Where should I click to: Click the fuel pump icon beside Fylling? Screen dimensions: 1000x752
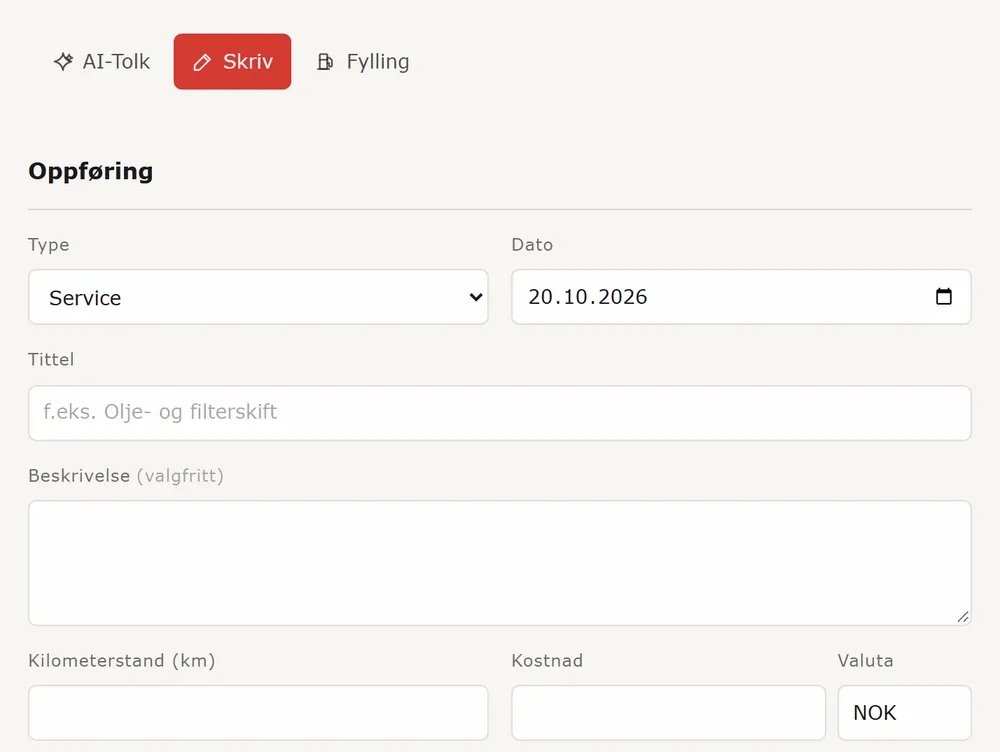(325, 61)
